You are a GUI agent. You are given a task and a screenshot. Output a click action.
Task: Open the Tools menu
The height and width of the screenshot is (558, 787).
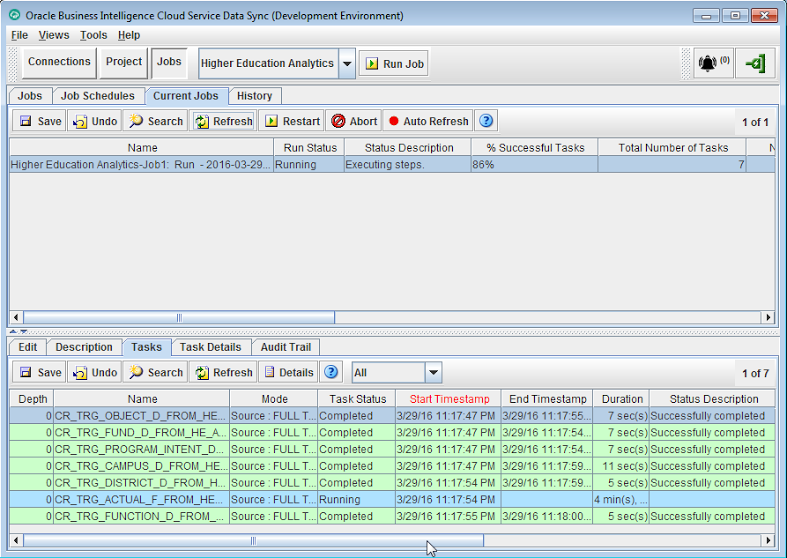tap(93, 35)
